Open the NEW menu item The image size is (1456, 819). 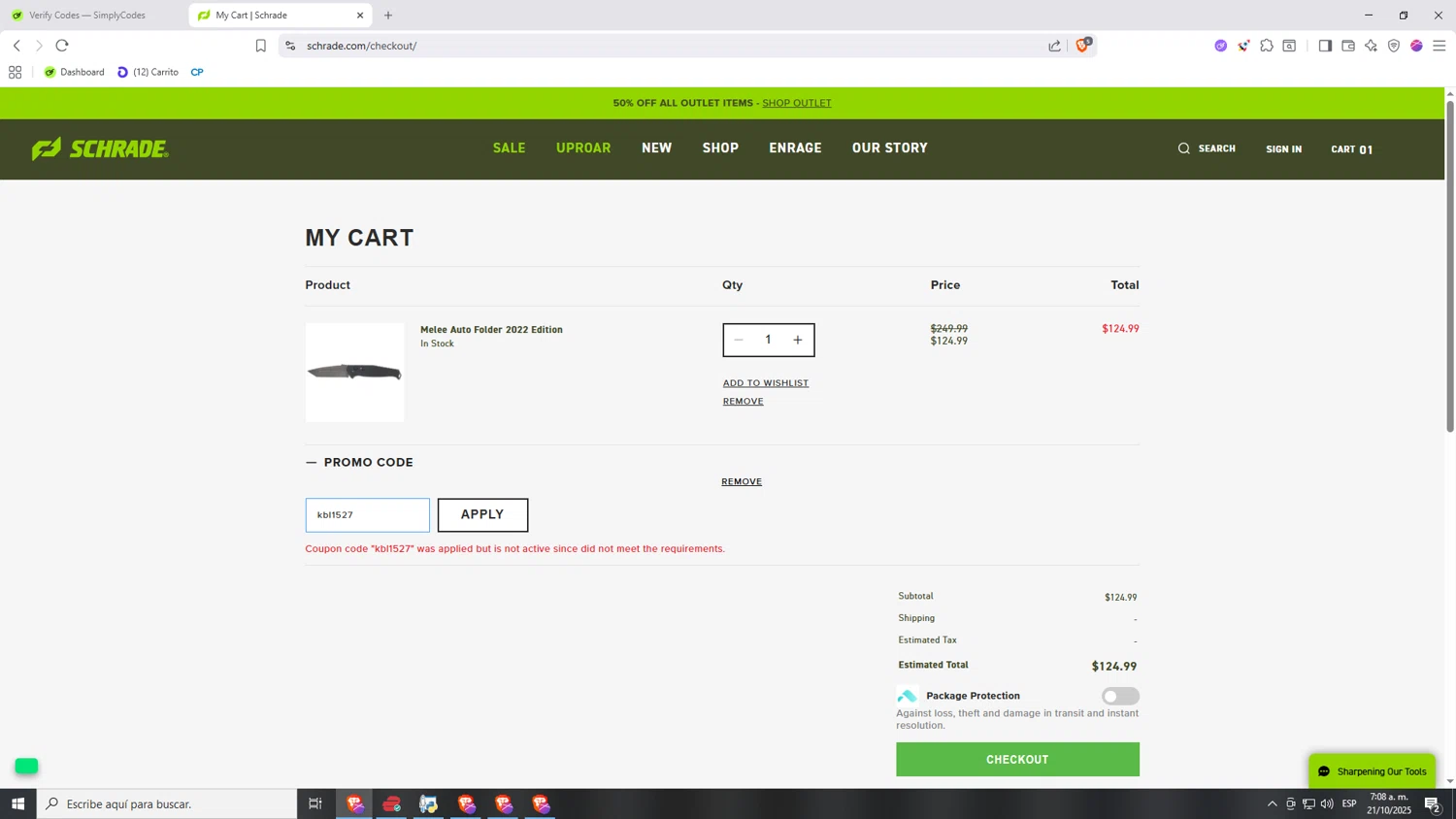pyautogui.click(x=657, y=148)
